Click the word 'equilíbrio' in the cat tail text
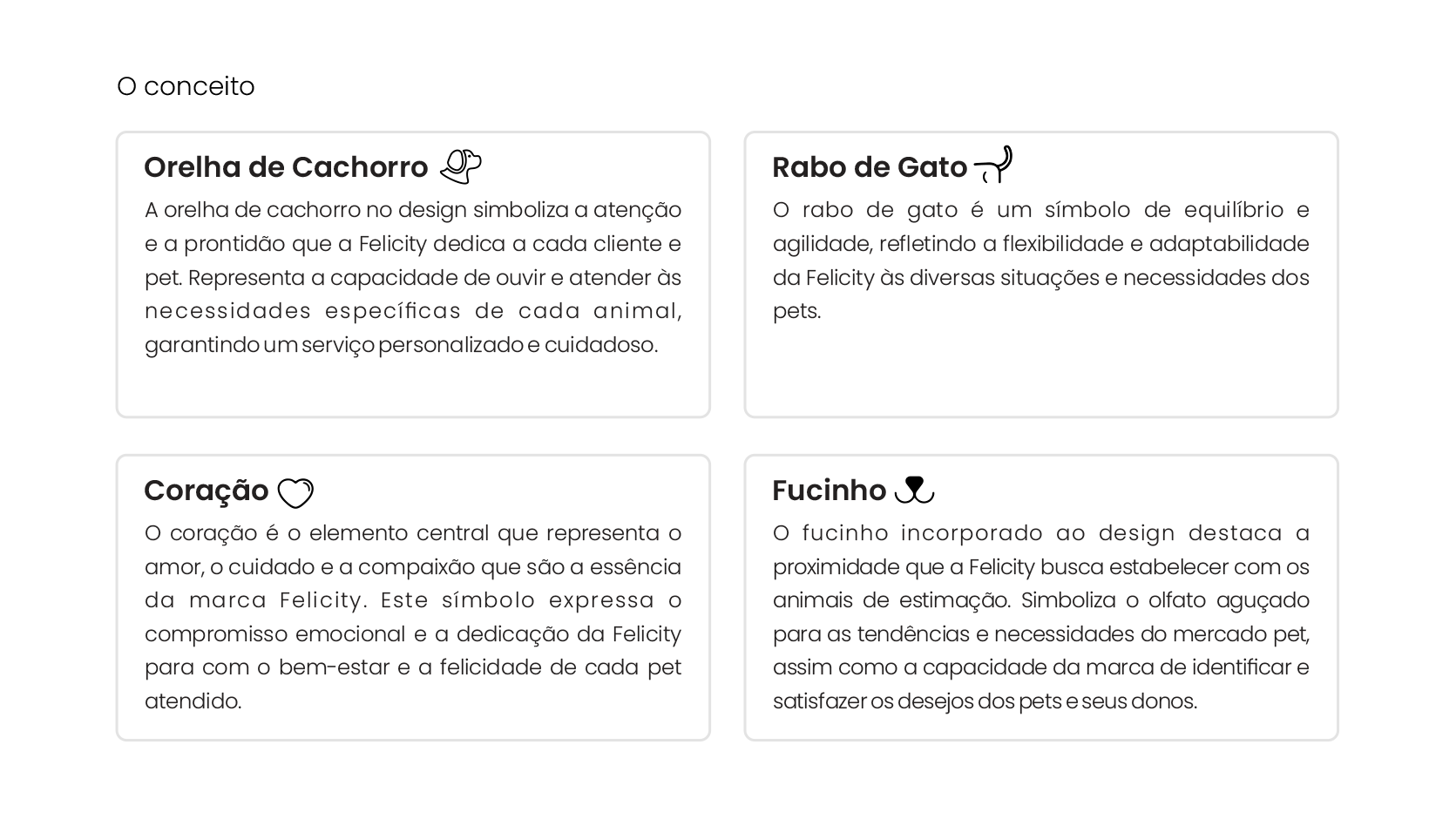The image size is (1456, 819). 1232,210
